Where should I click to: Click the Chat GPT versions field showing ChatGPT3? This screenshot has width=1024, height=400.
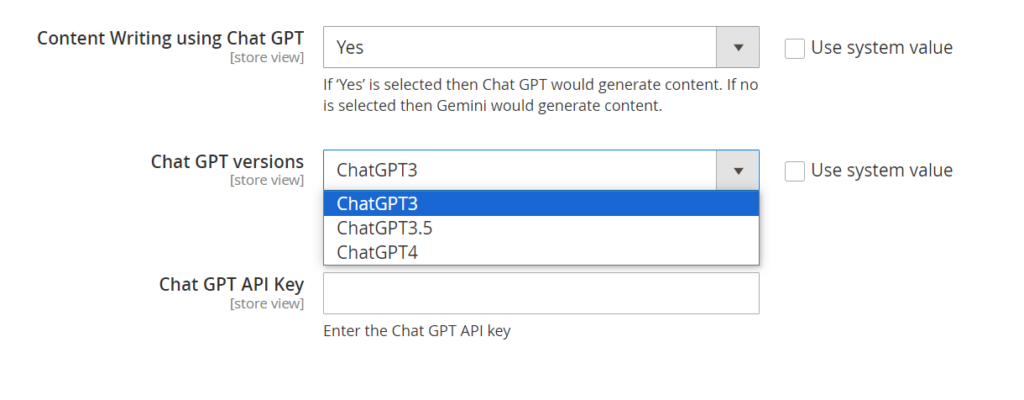520,171
